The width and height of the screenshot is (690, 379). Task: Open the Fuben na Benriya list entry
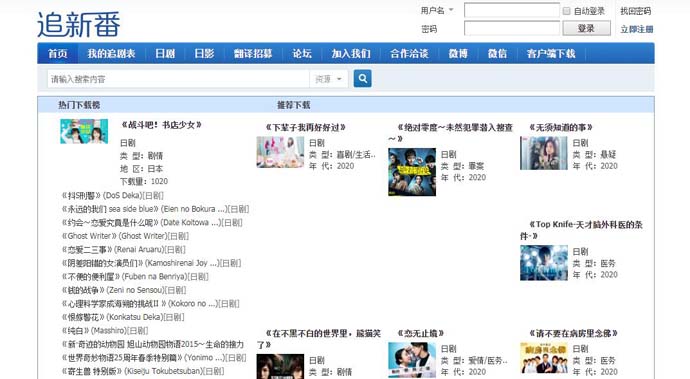[135, 277]
